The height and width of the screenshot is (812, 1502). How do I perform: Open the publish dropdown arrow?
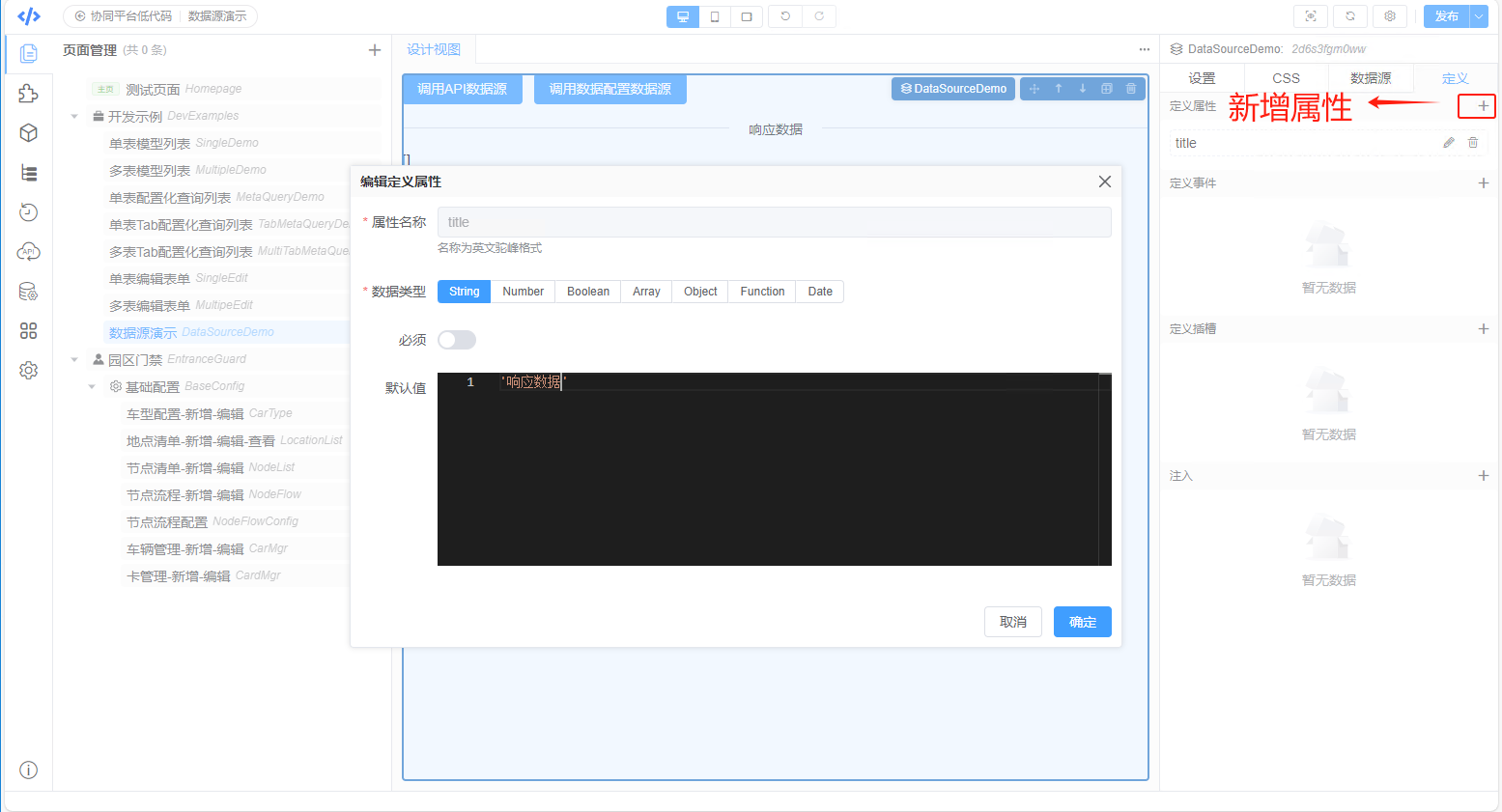pos(1479,16)
